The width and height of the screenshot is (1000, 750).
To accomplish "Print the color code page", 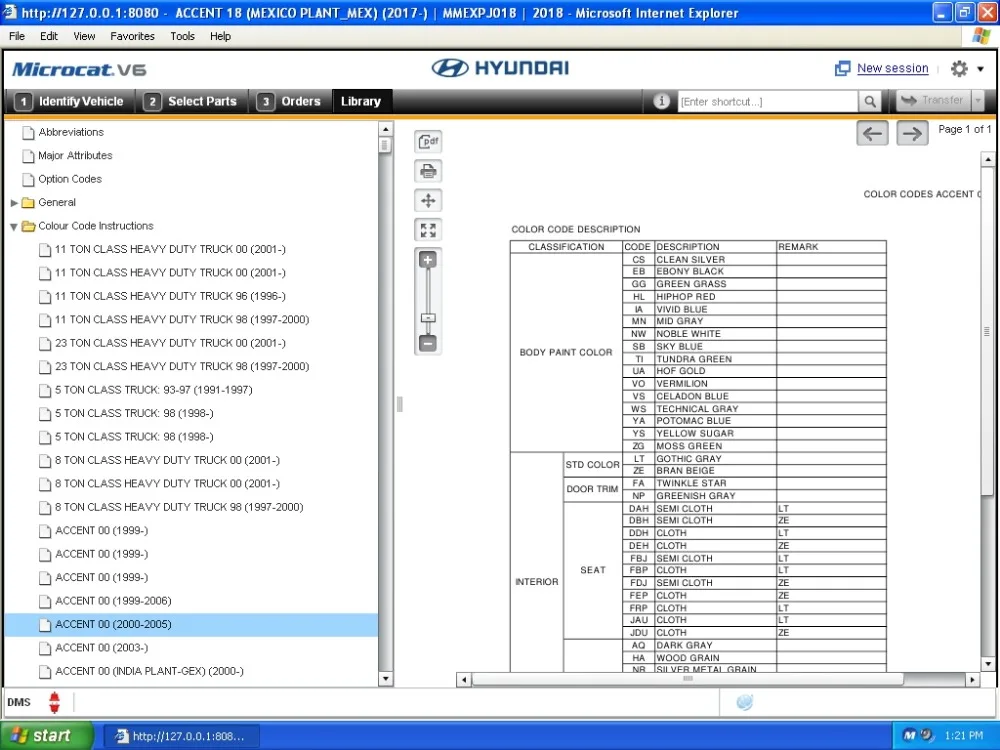I will pos(428,171).
